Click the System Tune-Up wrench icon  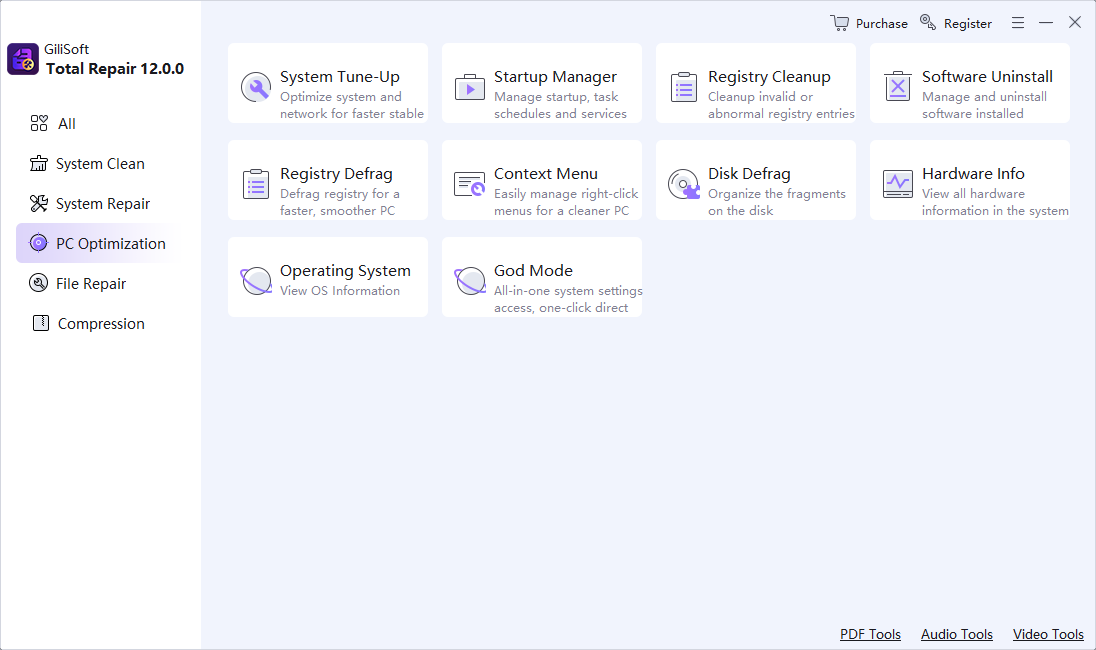(256, 87)
